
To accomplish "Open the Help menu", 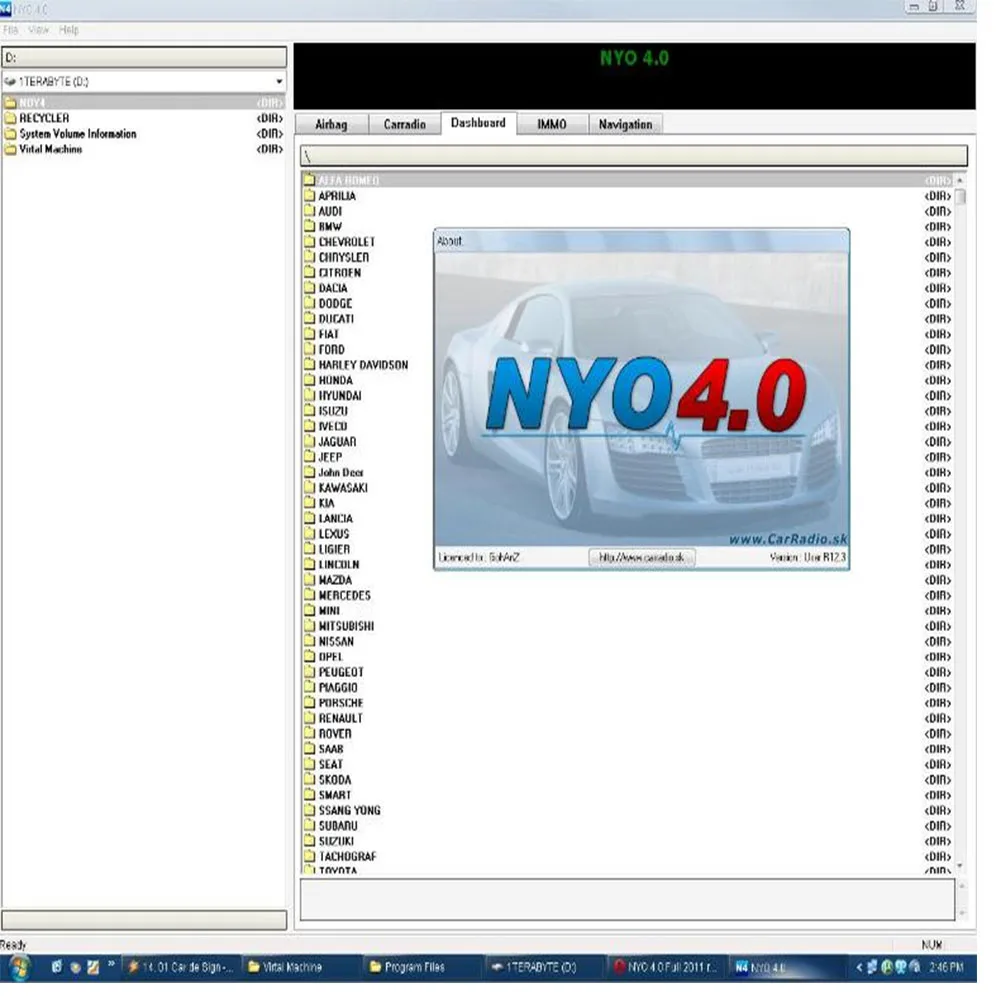I will click(68, 30).
